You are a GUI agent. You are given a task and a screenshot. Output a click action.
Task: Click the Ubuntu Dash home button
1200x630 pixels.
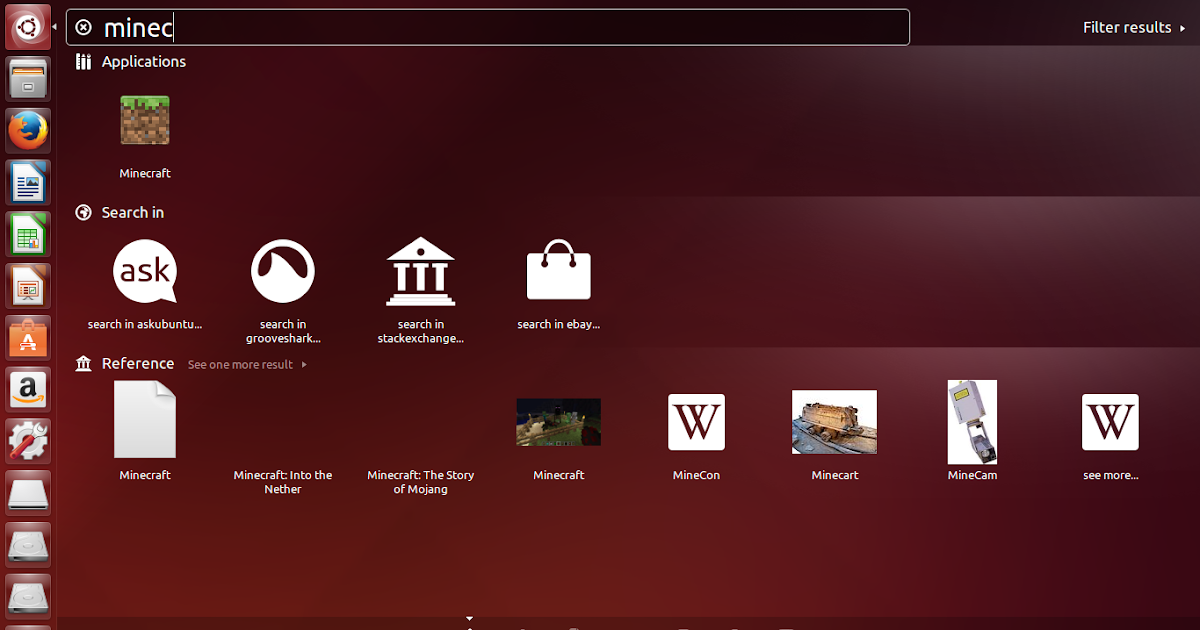(x=28, y=27)
